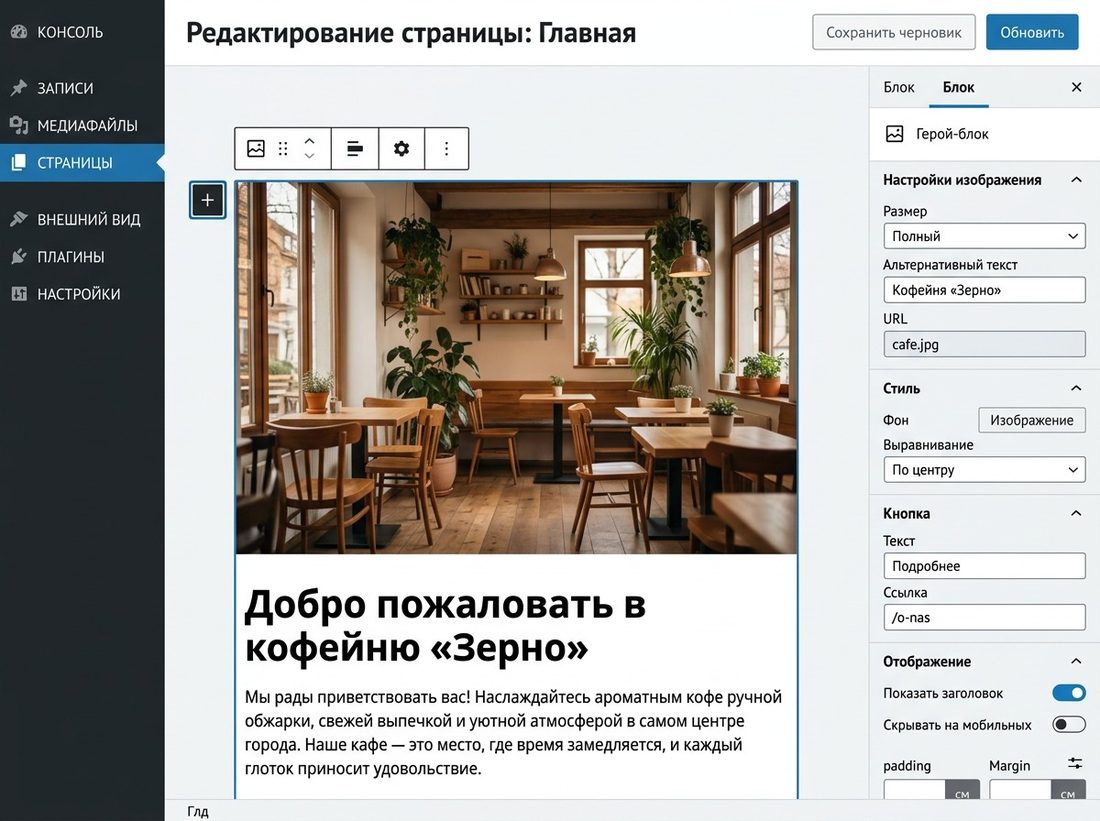Edit the button Текст field Подробнее
The height and width of the screenshot is (821, 1100).
[984, 566]
